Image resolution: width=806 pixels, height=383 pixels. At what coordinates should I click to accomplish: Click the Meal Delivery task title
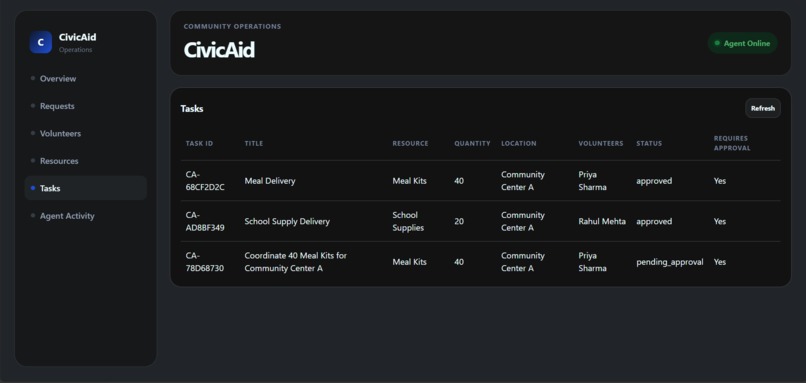(x=270, y=181)
